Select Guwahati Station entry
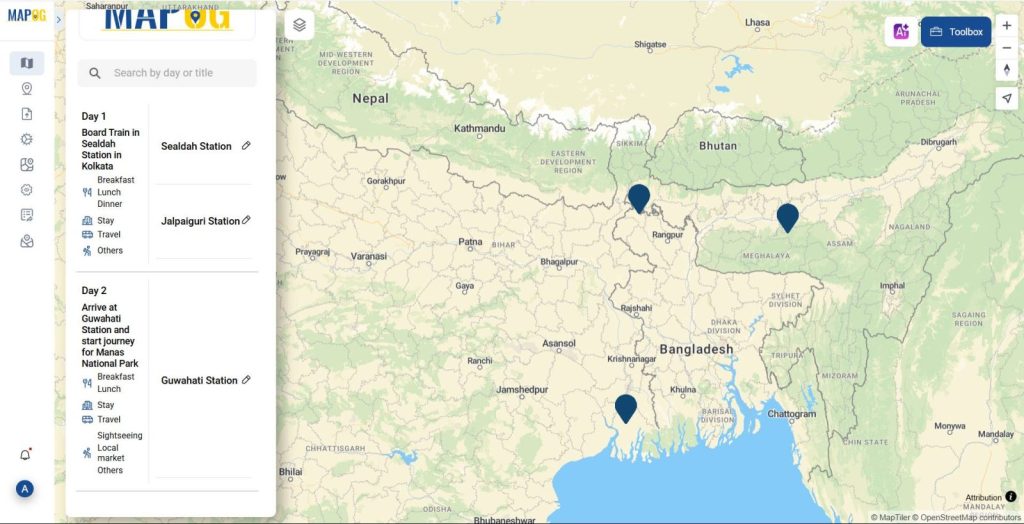This screenshot has height=524, width=1024. tap(199, 380)
